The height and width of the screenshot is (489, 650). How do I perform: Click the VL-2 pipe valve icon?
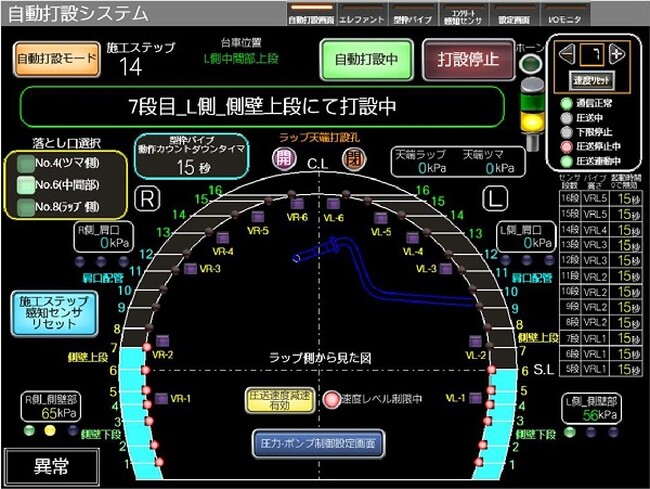pyautogui.click(x=475, y=341)
